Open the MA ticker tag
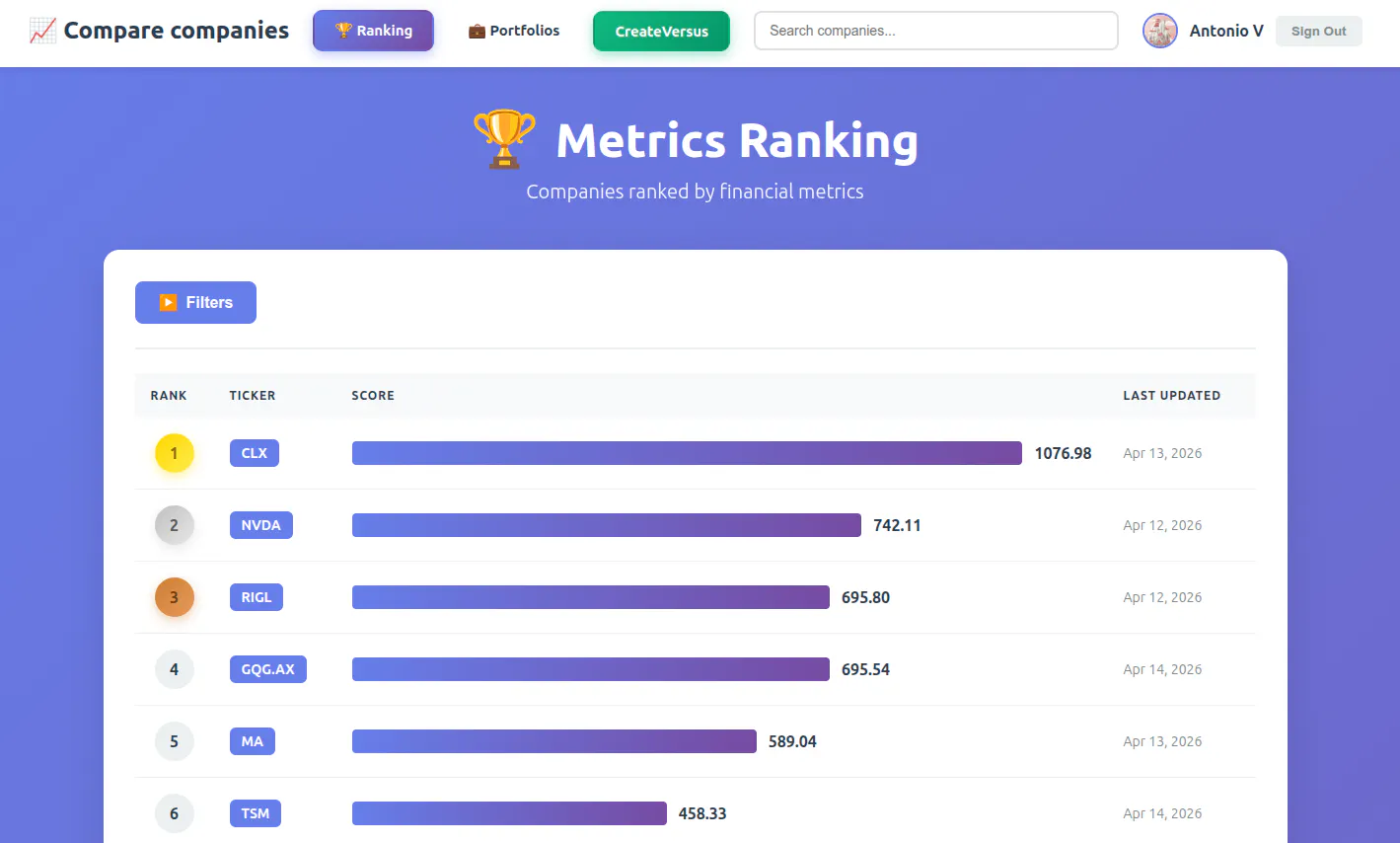The height and width of the screenshot is (843, 1400). pos(253,741)
